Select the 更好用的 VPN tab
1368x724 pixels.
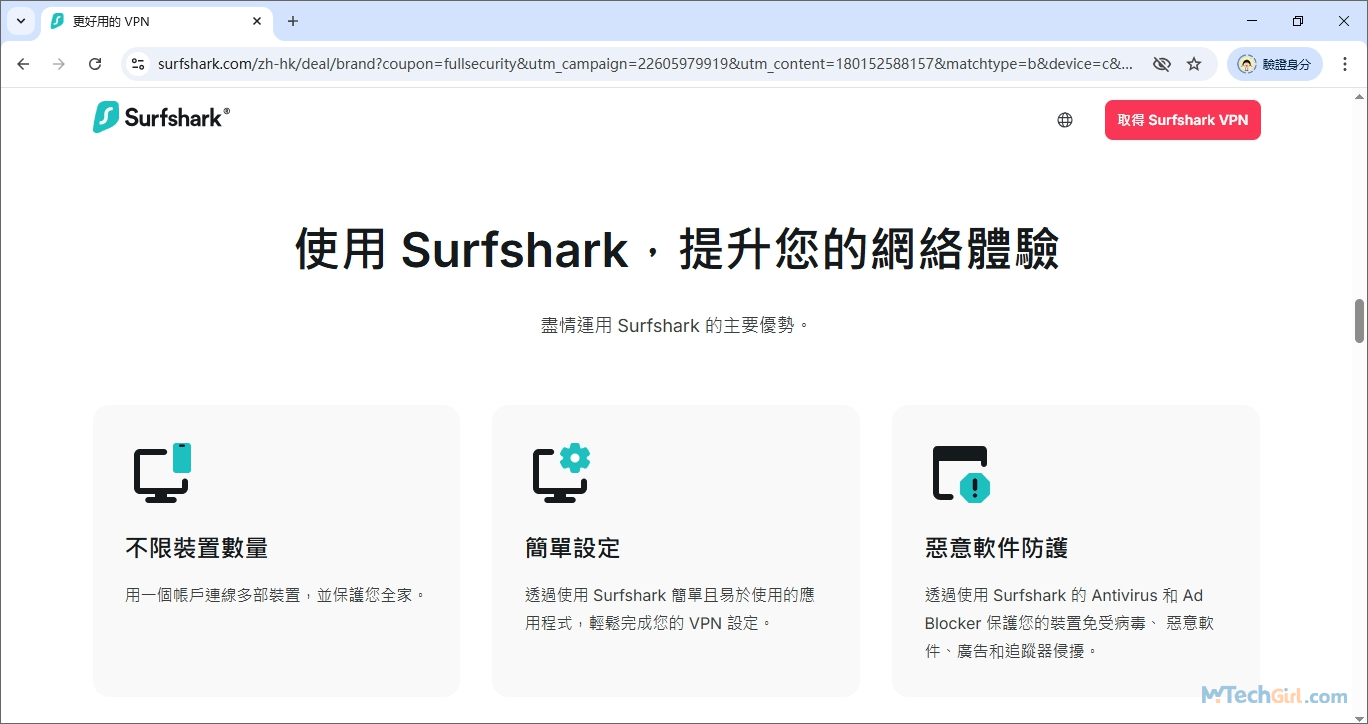click(x=157, y=21)
